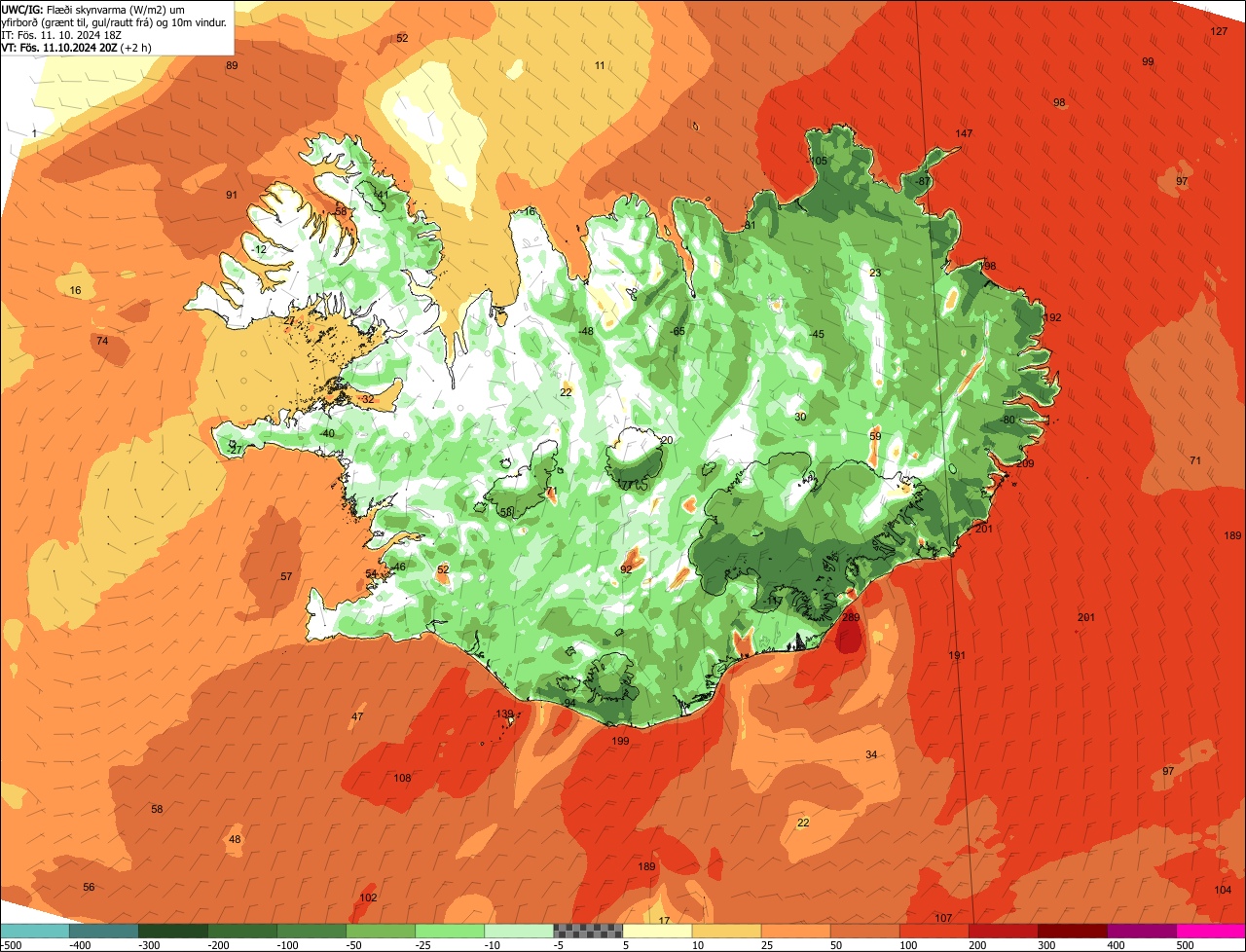Viewport: 1246px width, 952px height.
Task: Click the '34' value south of Iceland
Action: (x=871, y=754)
